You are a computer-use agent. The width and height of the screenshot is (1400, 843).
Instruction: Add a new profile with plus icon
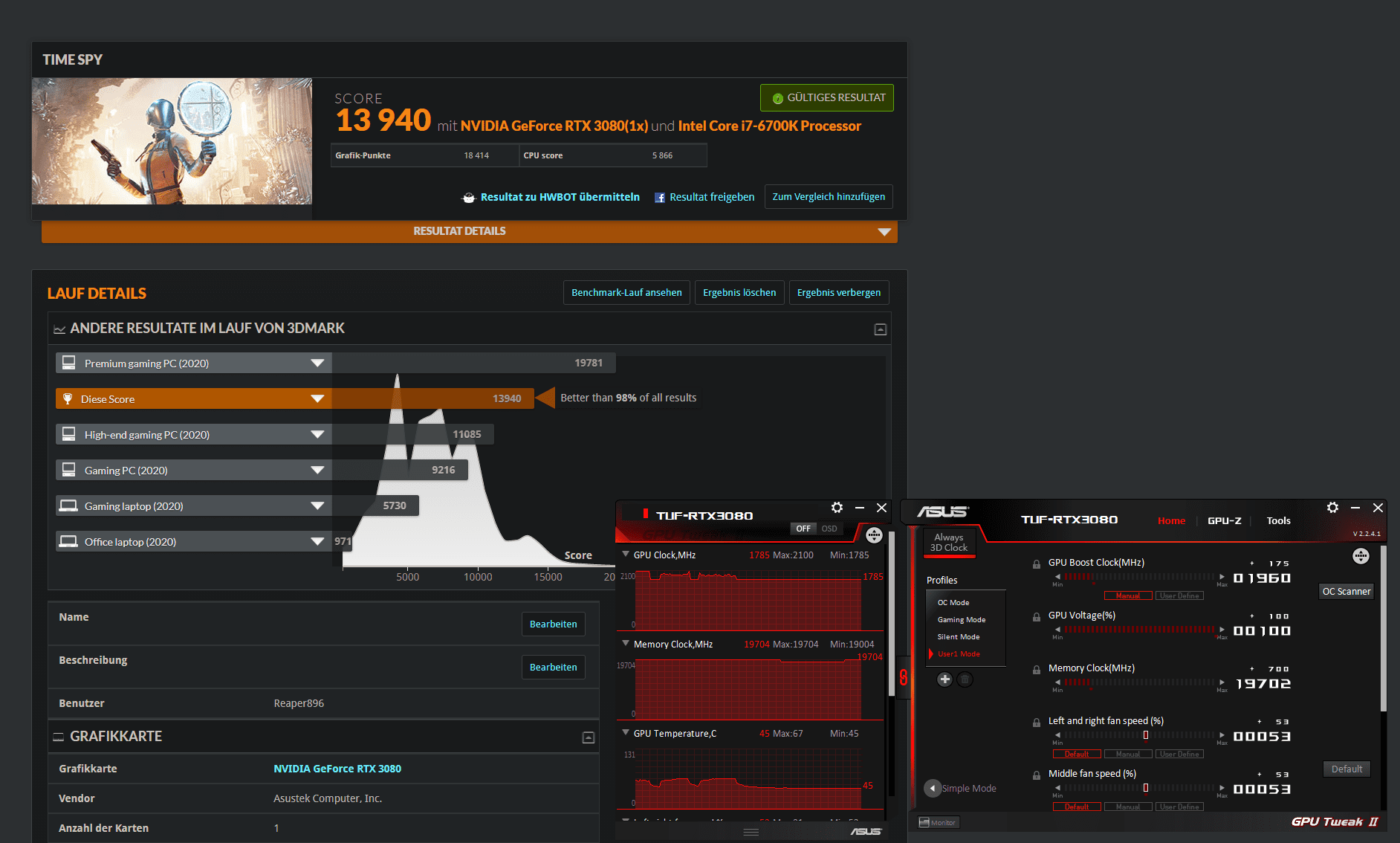(944, 679)
